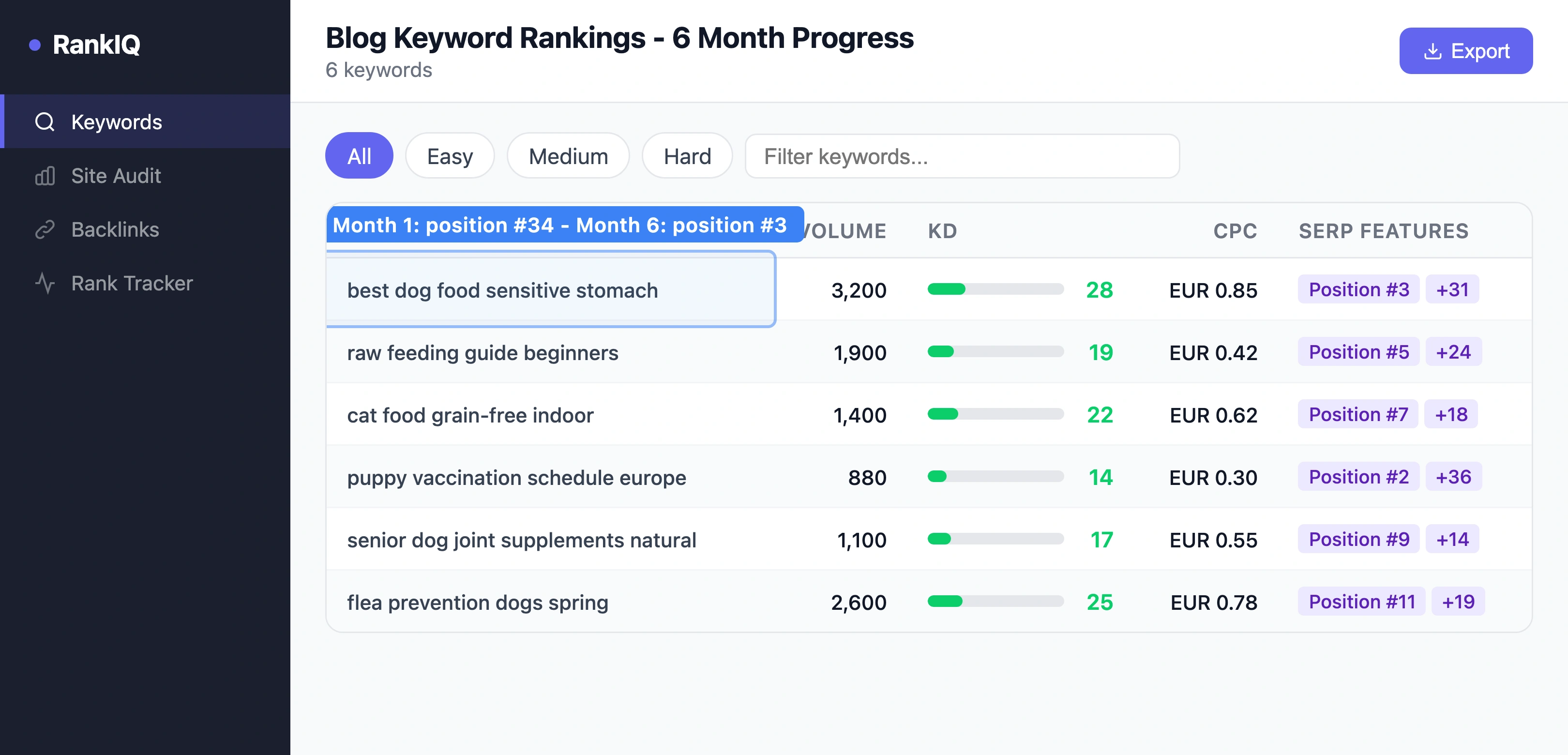Click the download icon inside Export button
The height and width of the screenshot is (755, 1568).
click(1433, 51)
